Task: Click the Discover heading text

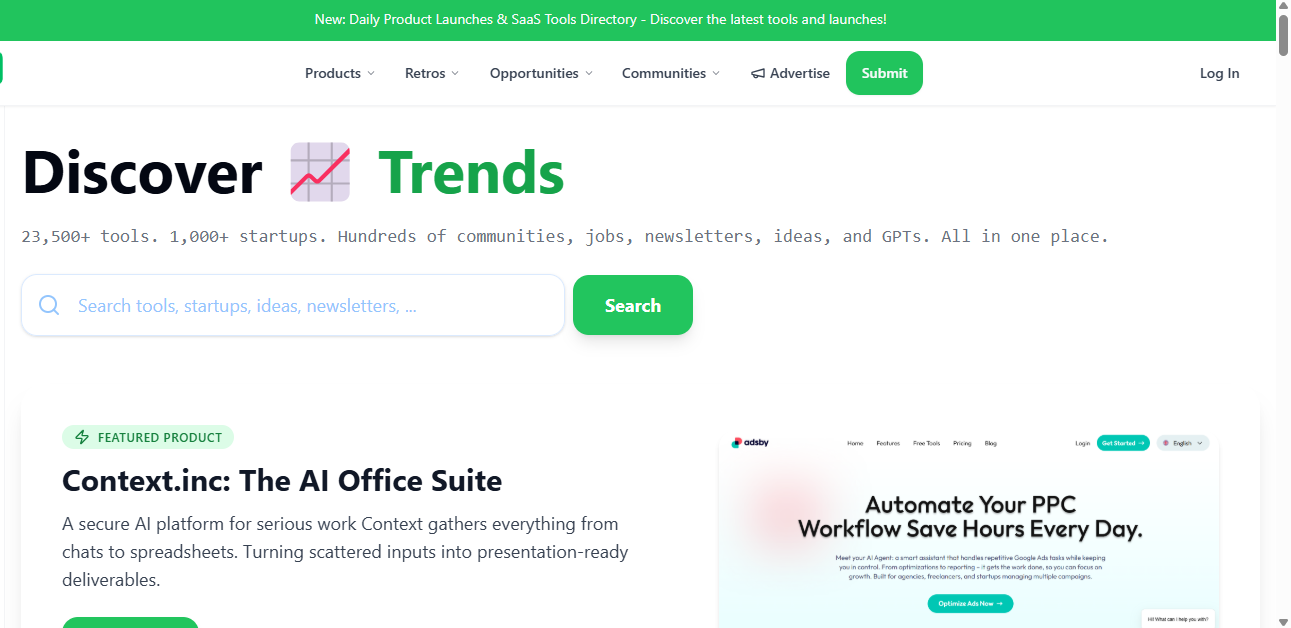Action: click(x=142, y=172)
